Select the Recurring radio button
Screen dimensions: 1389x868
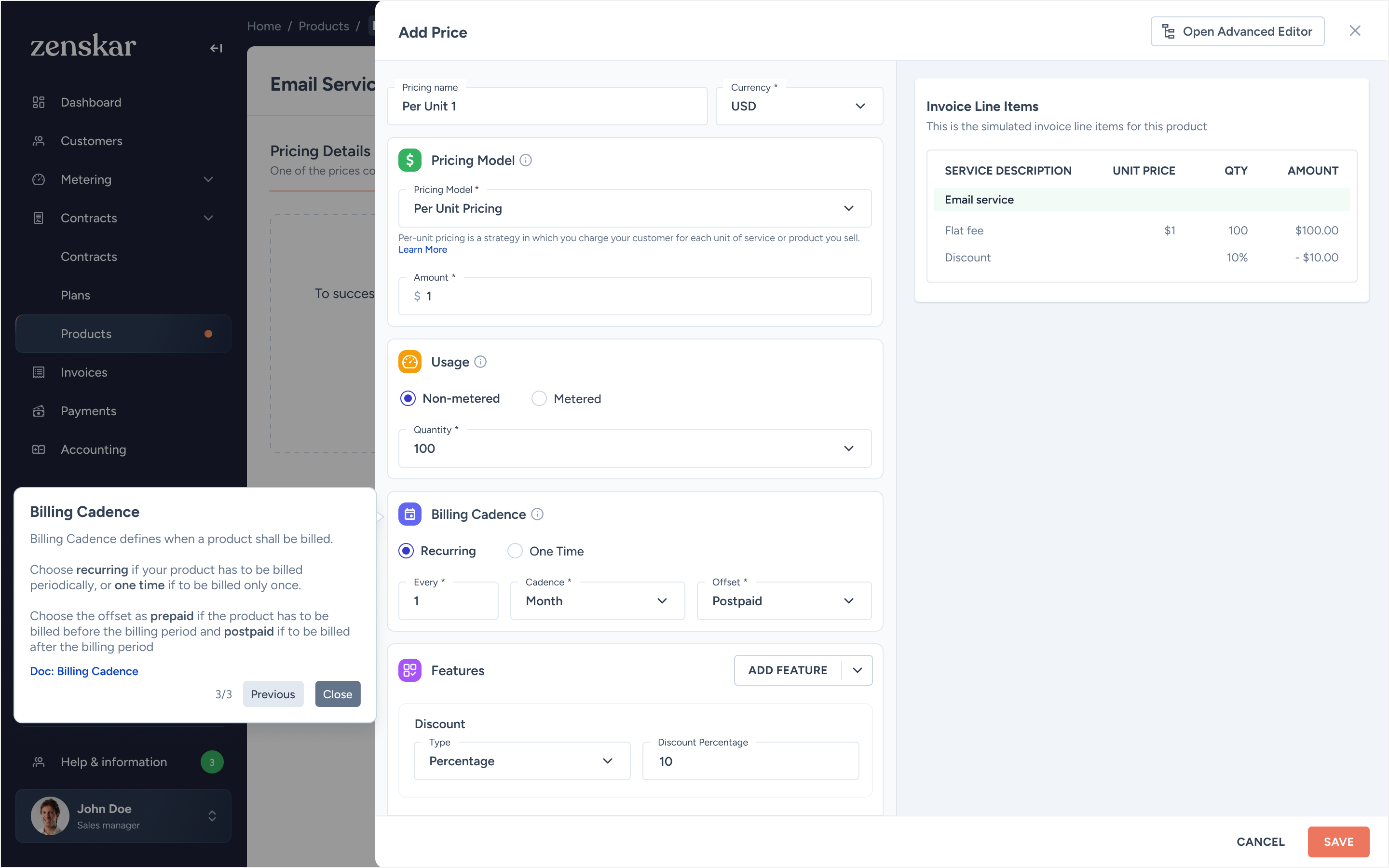click(x=406, y=551)
